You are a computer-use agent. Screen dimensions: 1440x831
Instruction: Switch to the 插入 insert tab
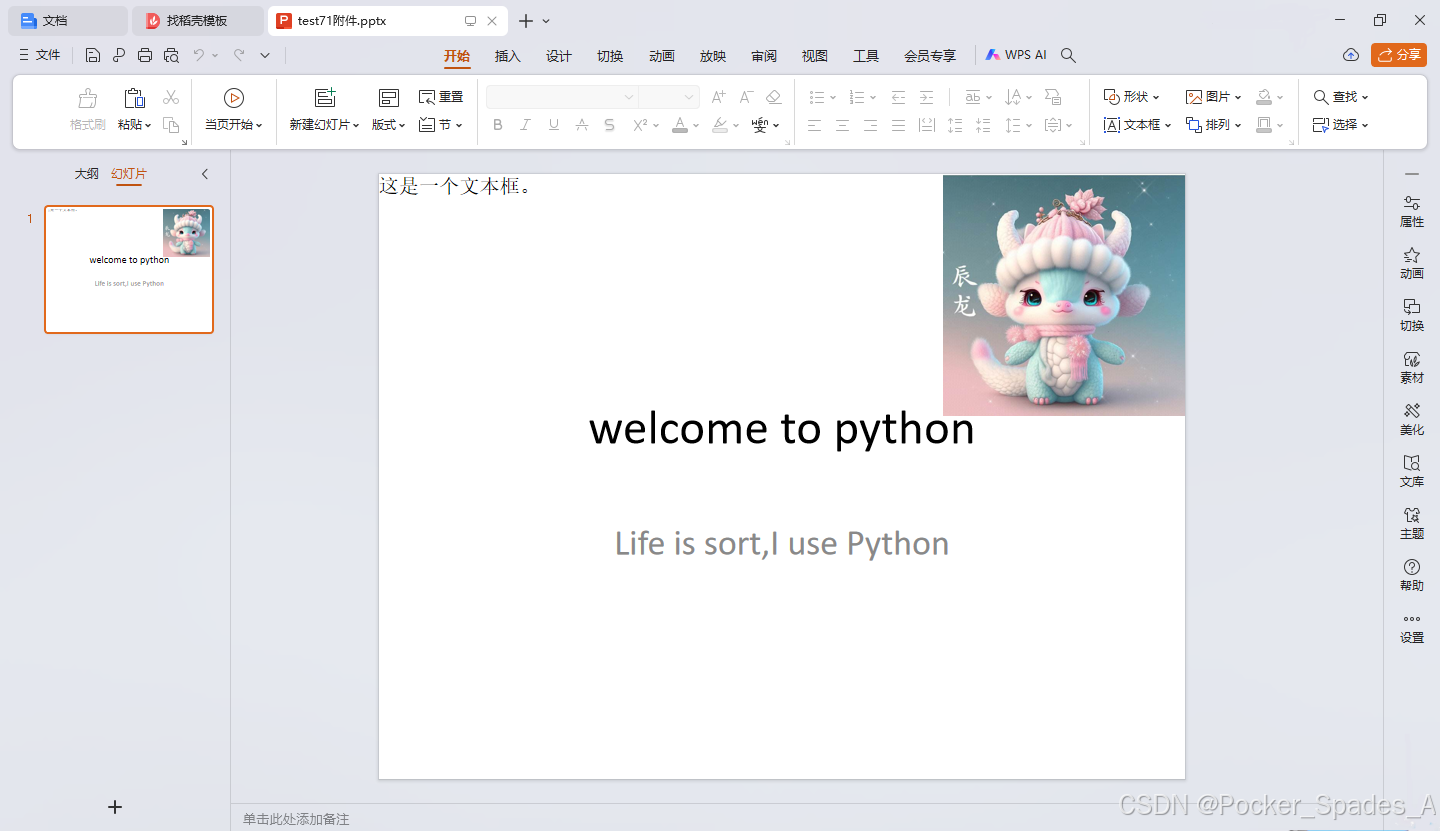[508, 56]
